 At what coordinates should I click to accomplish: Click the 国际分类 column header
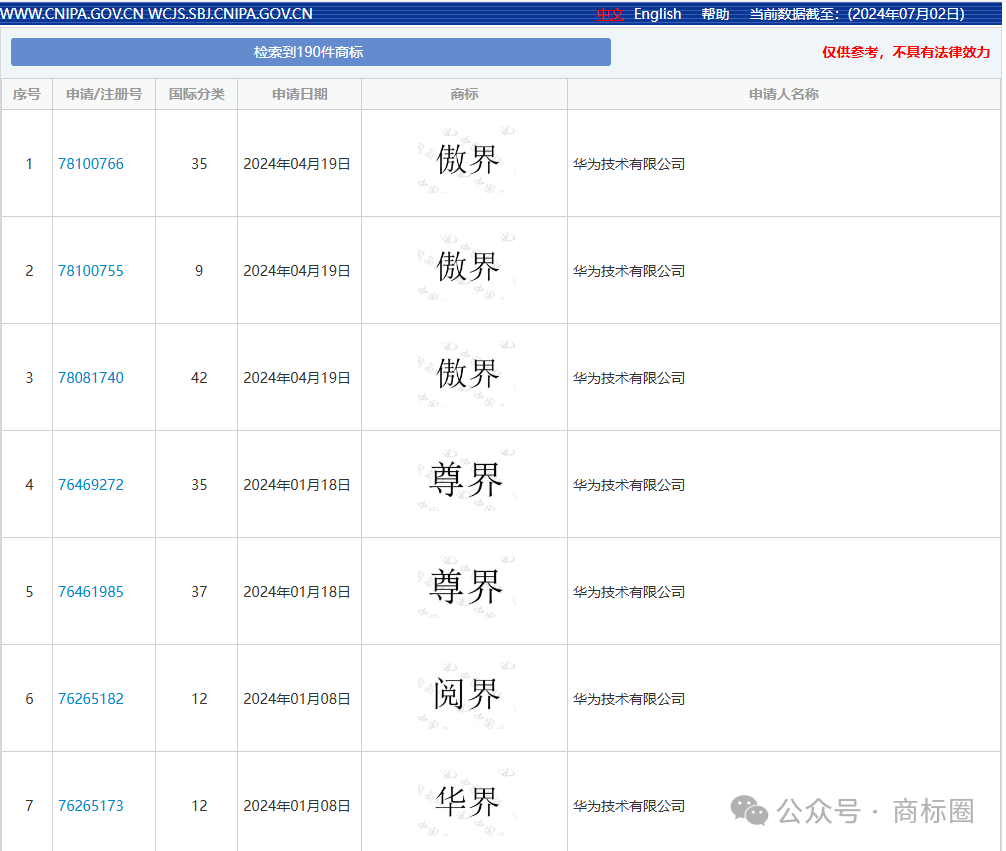[196, 94]
